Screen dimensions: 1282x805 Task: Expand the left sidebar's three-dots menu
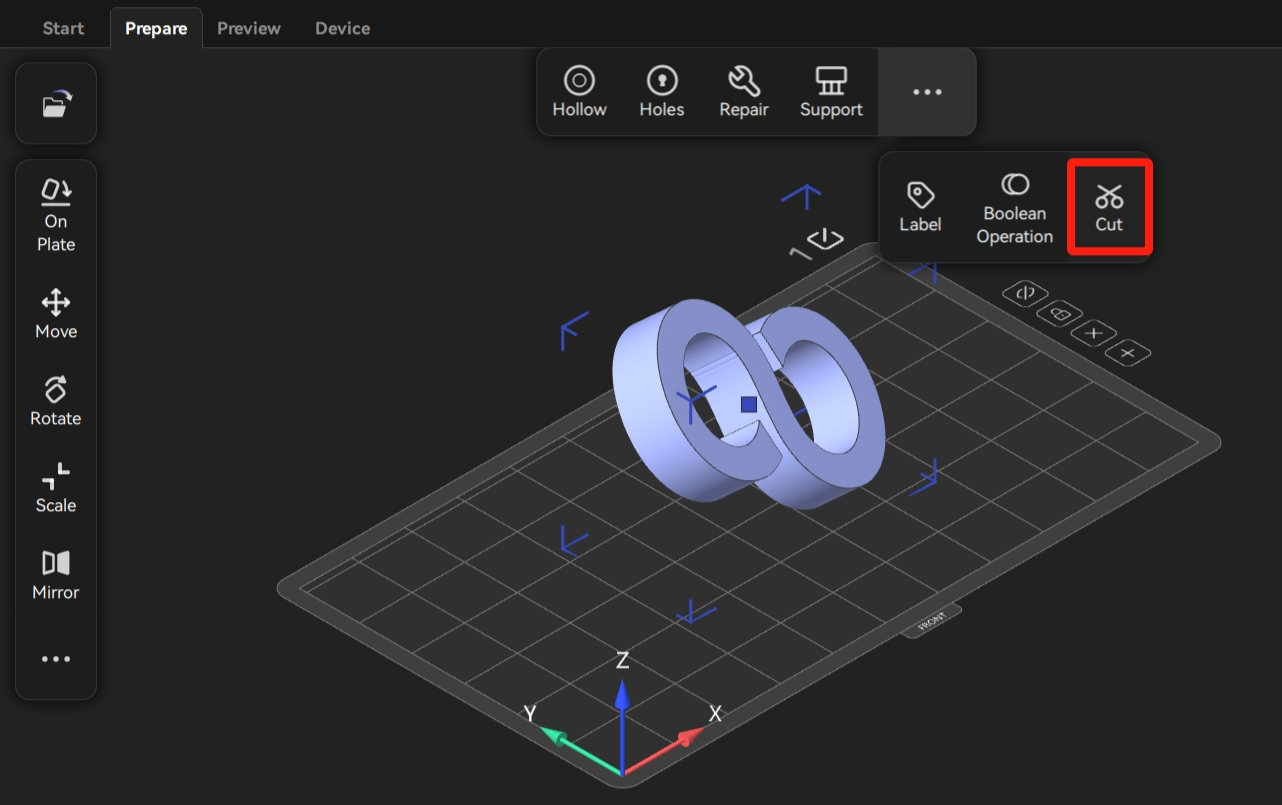click(x=56, y=659)
